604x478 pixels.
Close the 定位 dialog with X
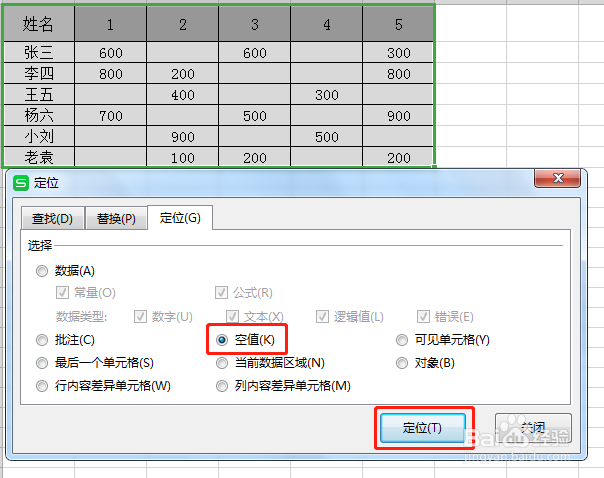click(x=557, y=178)
